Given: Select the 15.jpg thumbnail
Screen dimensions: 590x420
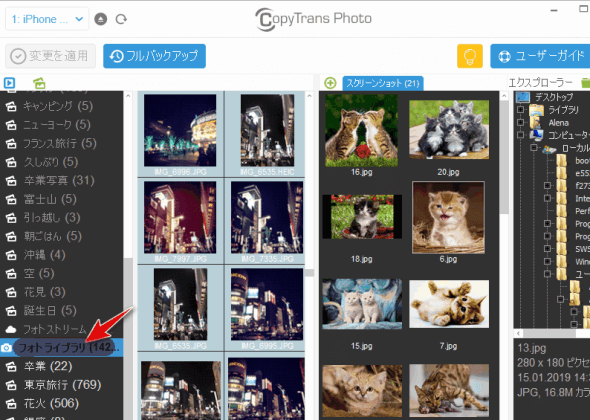Looking at the screenshot, I should [362, 304].
